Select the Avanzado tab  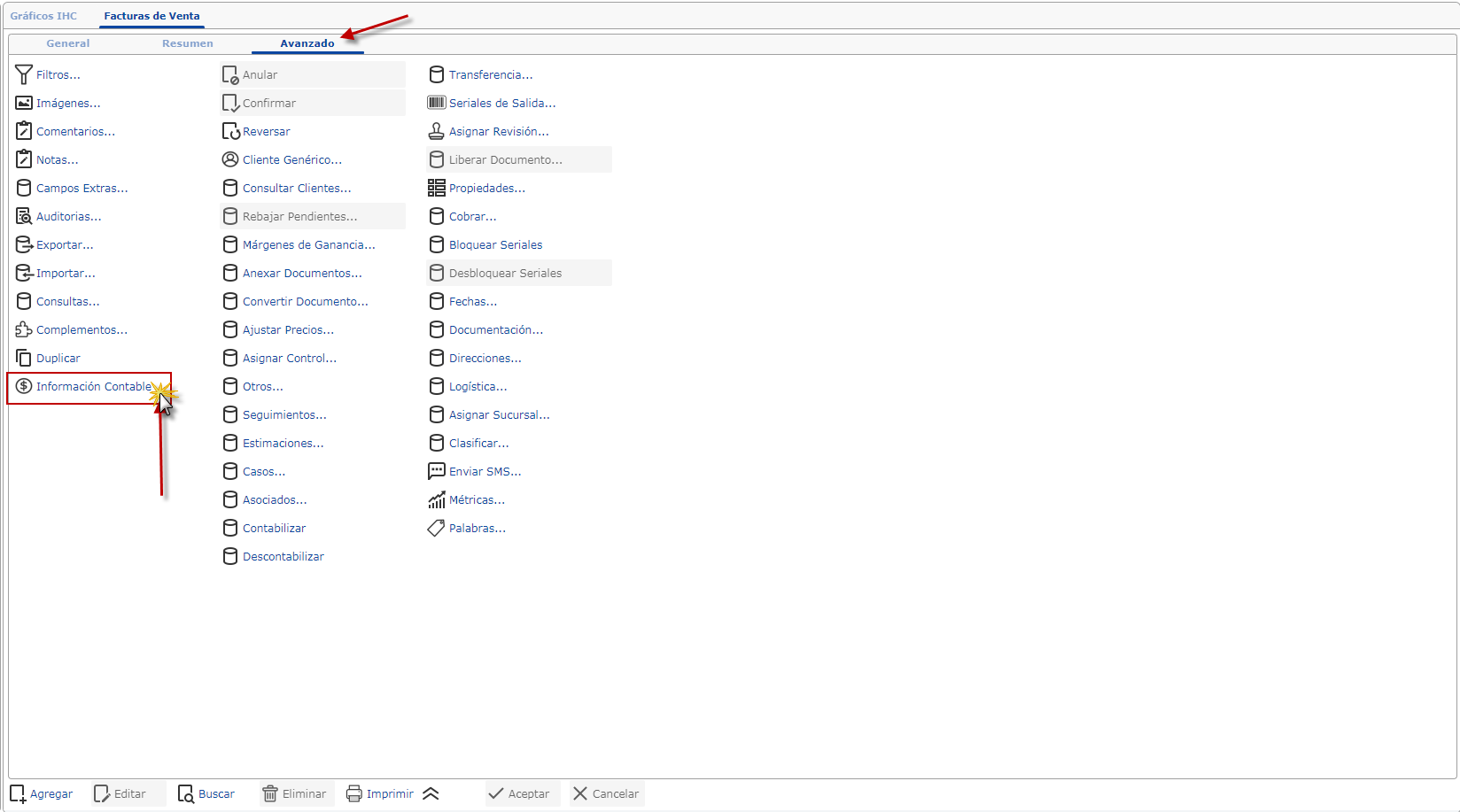click(307, 43)
